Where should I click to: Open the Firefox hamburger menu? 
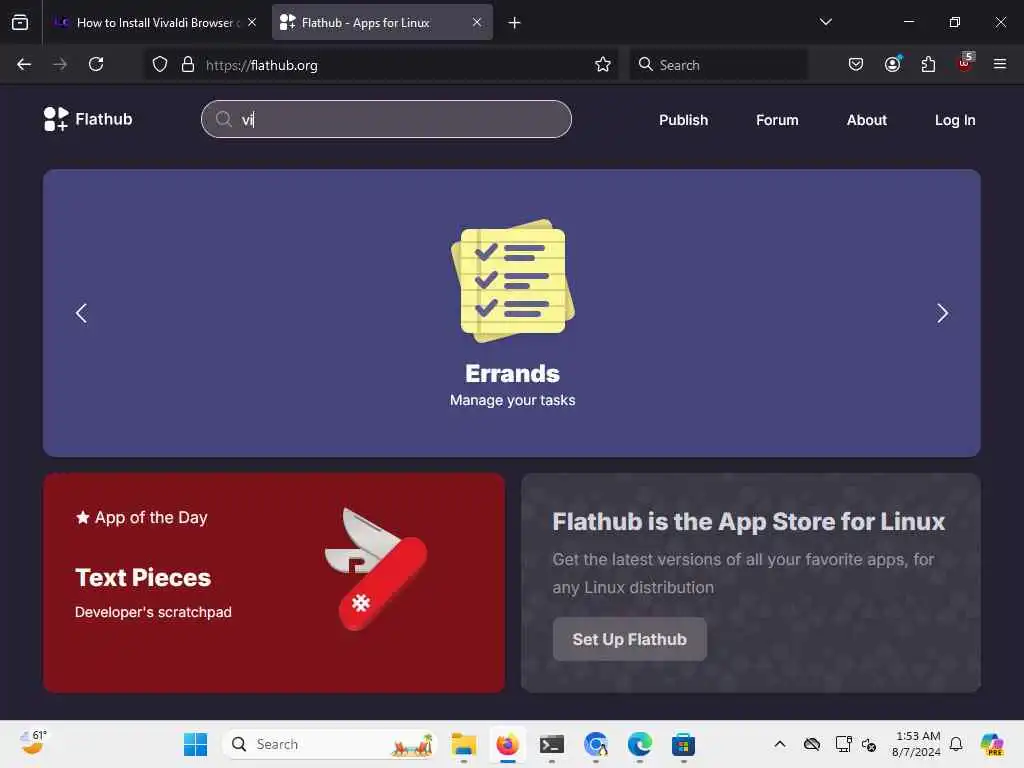pyautogui.click(x=1000, y=64)
